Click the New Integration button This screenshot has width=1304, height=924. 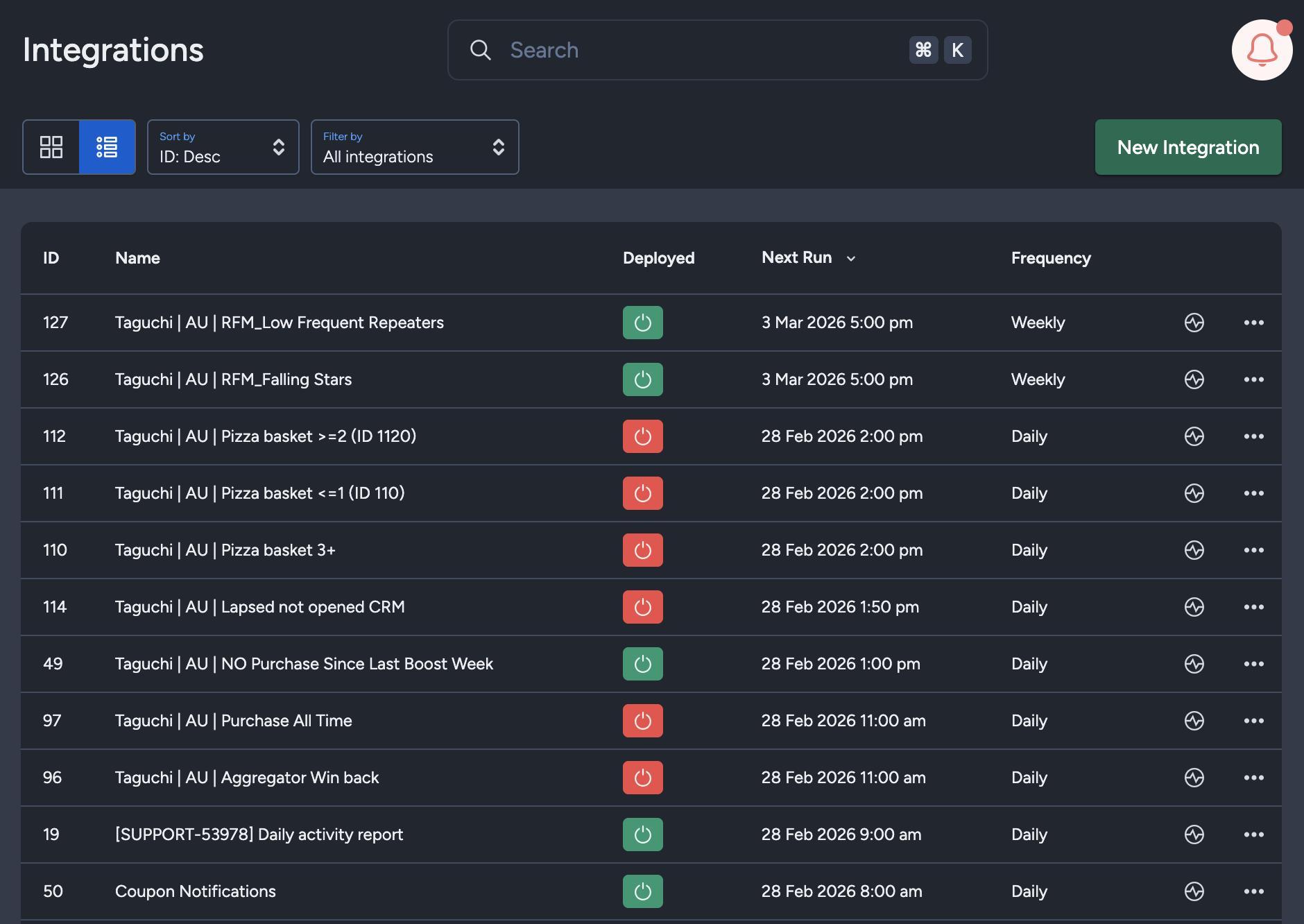1187,147
